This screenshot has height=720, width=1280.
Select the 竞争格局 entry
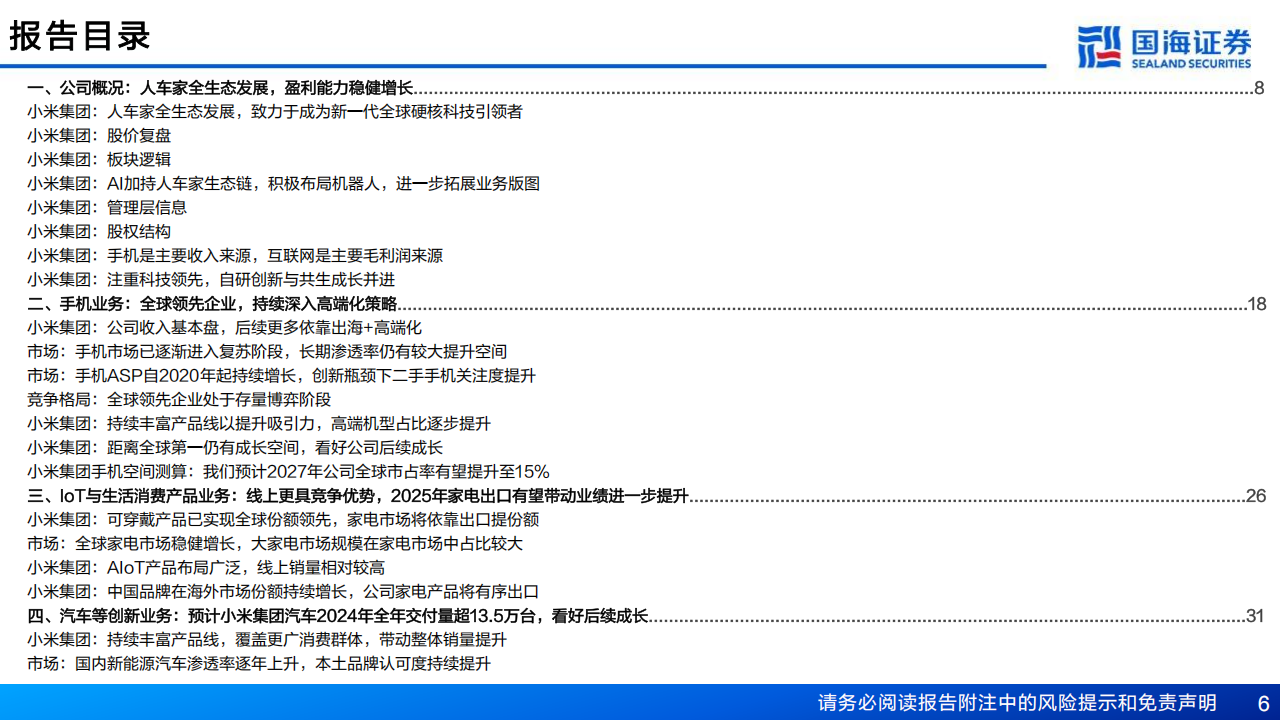click(179, 400)
